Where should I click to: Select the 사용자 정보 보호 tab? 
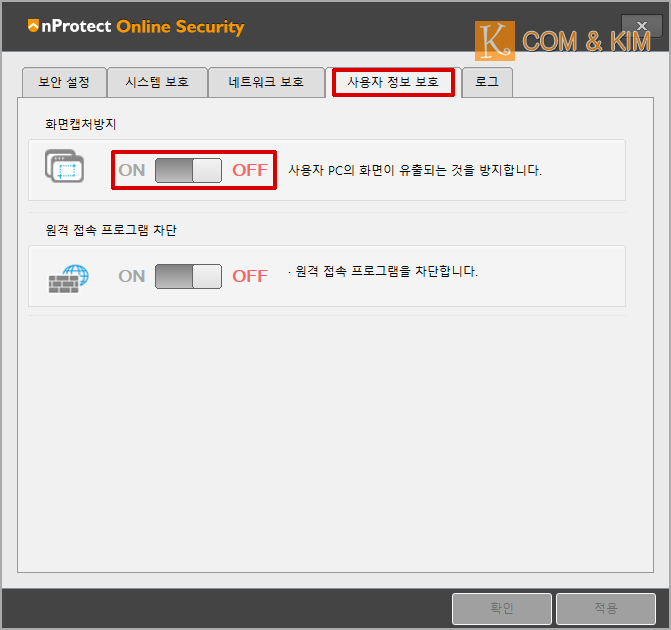point(393,82)
